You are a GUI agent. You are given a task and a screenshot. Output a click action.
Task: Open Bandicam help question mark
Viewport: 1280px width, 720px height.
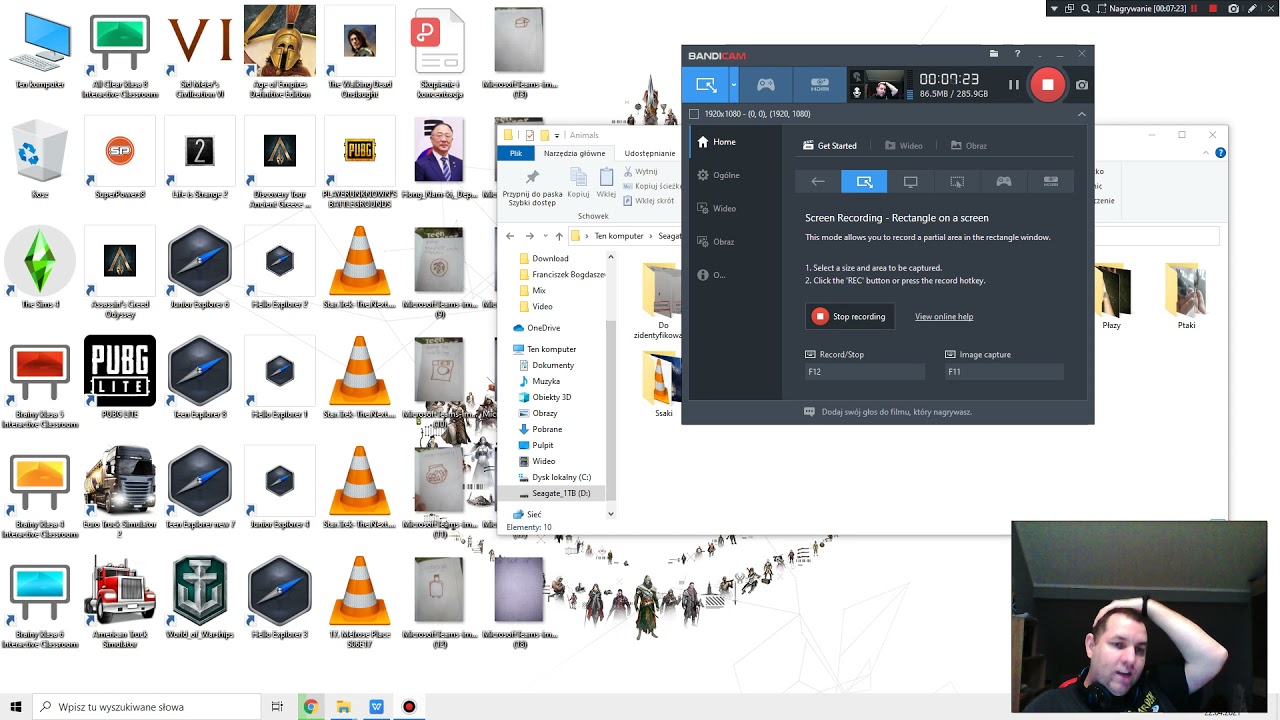[x=1017, y=54]
